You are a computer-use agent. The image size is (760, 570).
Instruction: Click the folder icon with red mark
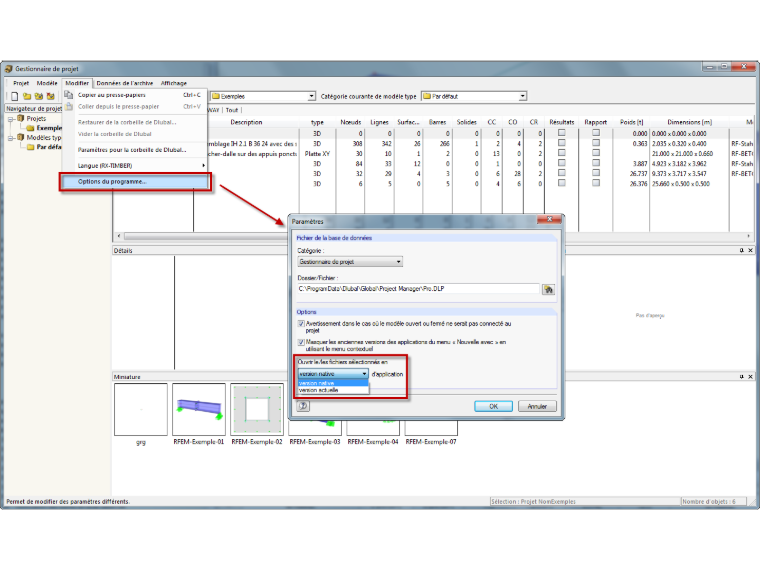click(x=50, y=96)
